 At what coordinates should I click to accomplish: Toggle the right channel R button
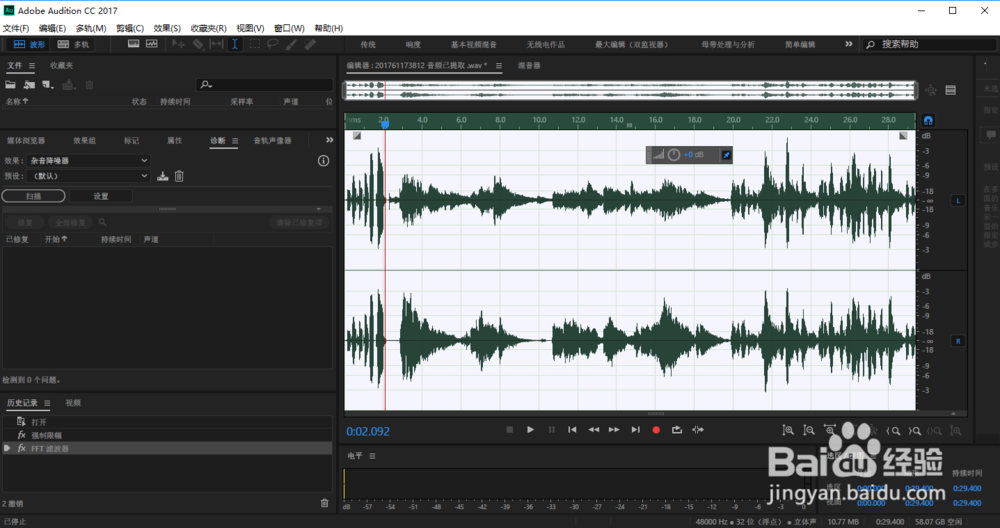[957, 341]
